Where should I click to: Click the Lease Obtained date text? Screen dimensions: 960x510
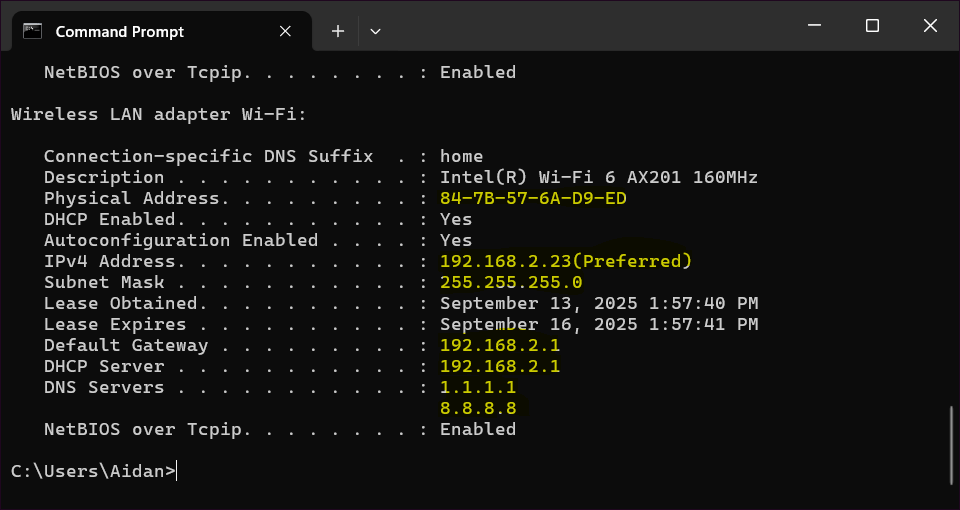(599, 303)
